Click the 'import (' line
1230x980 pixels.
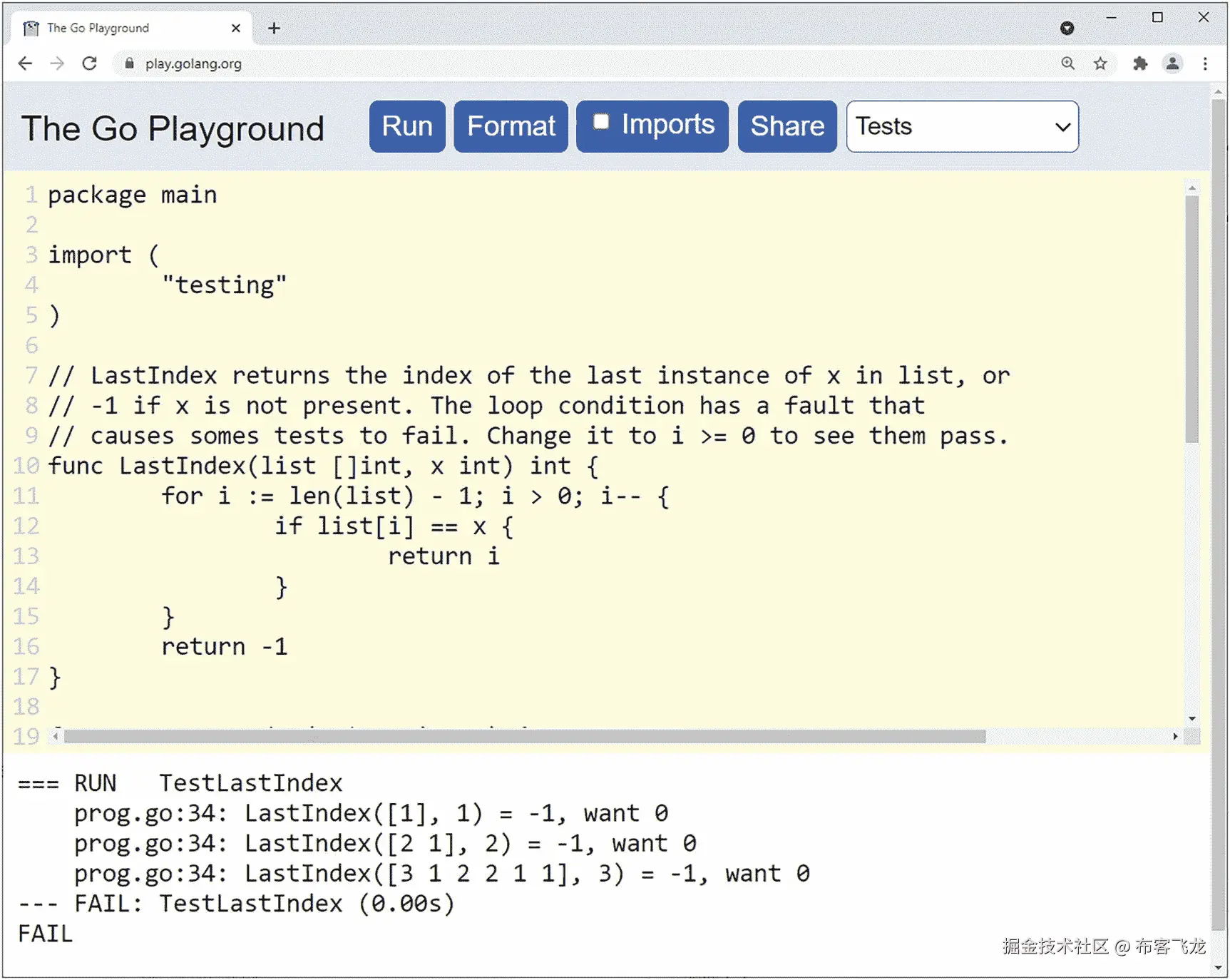tap(104, 255)
